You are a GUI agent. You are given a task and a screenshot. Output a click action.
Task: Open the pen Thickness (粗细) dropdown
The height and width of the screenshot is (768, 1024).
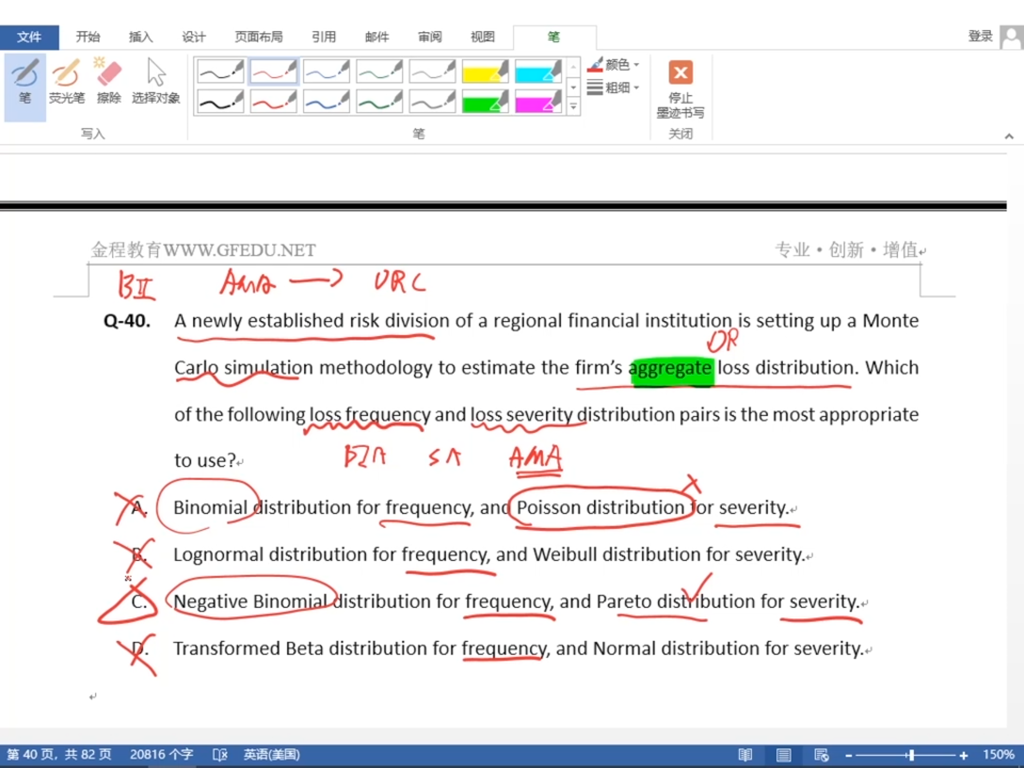click(614, 88)
